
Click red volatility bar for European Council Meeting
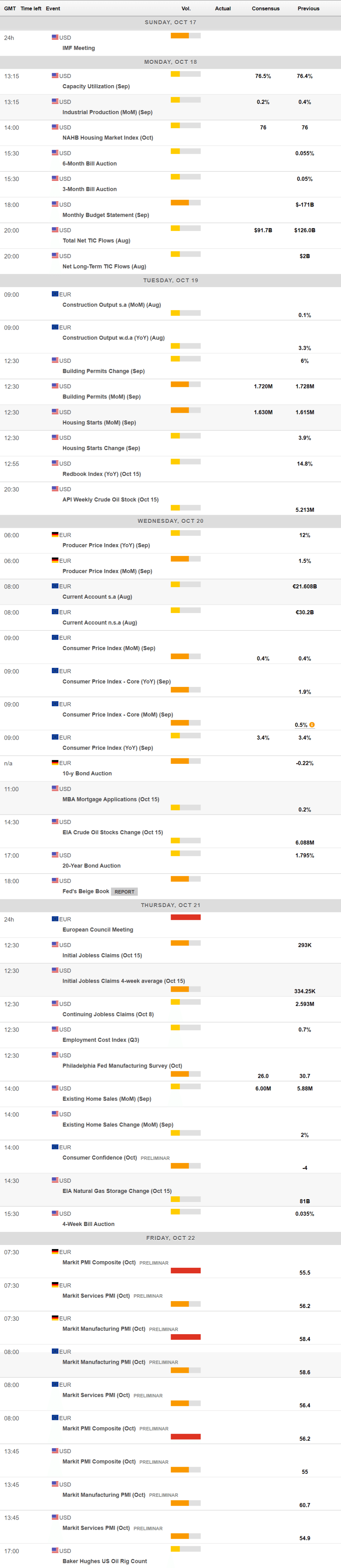tap(185, 917)
